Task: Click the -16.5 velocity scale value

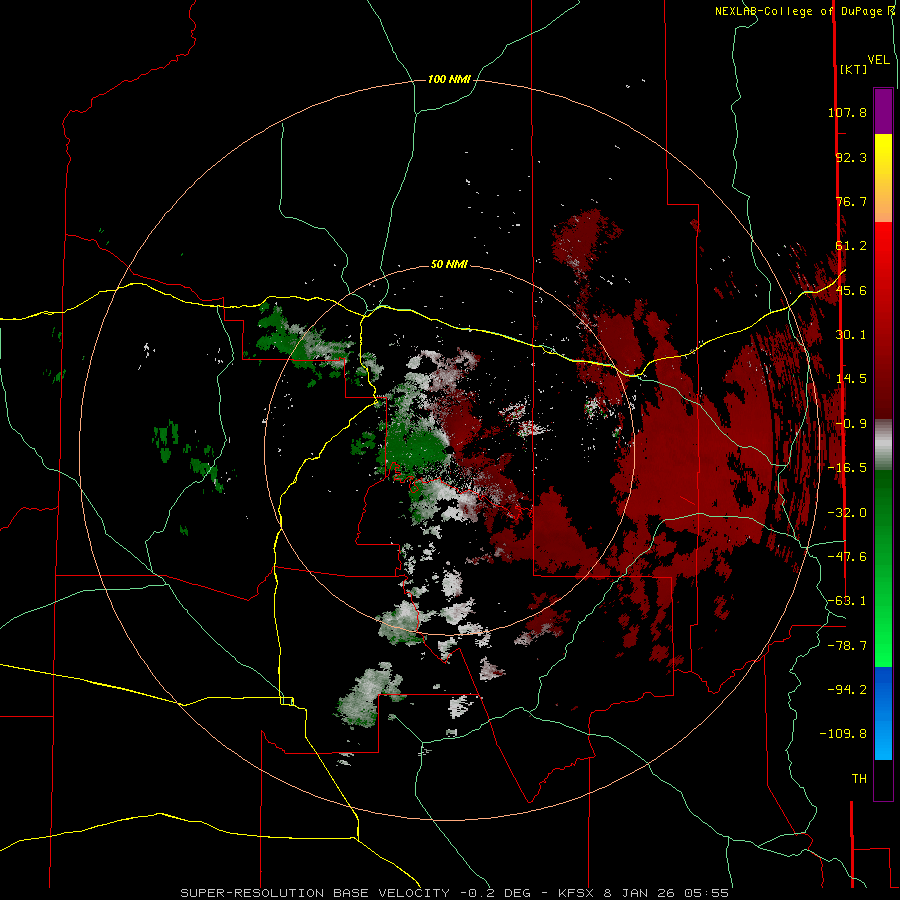Action: (x=847, y=468)
